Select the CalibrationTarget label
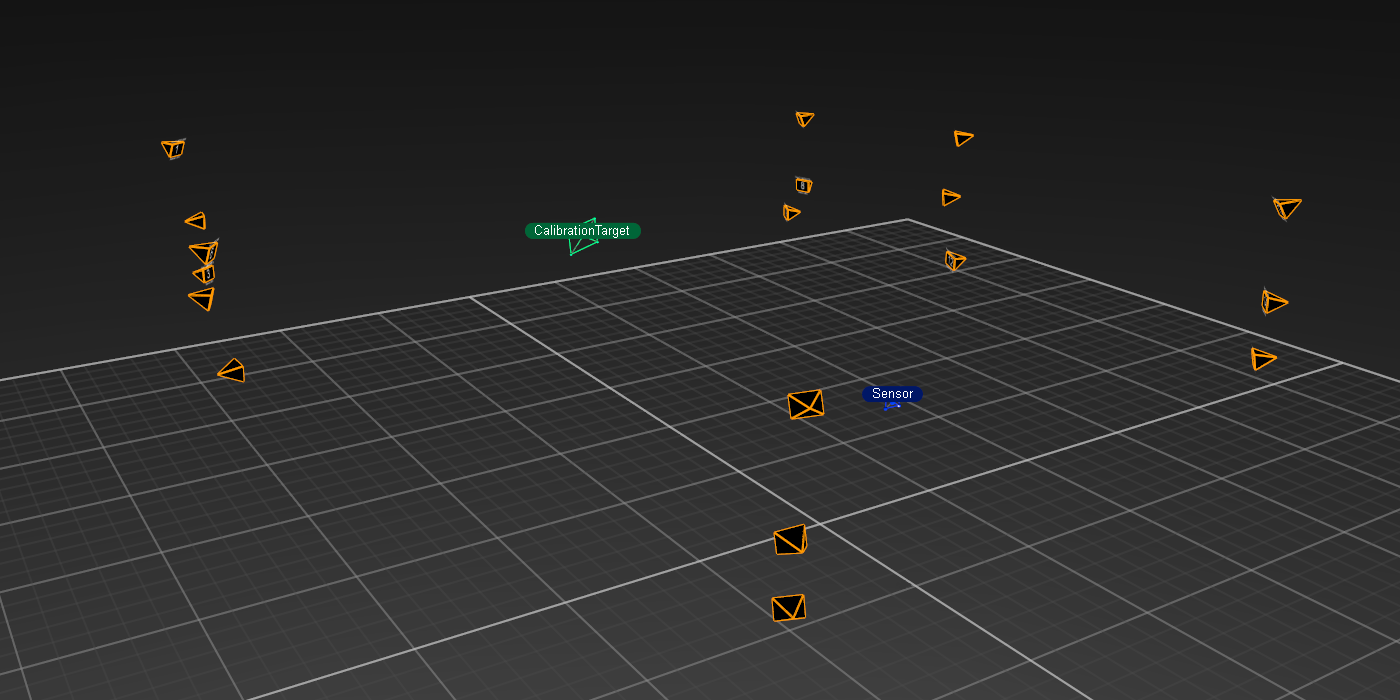The height and width of the screenshot is (700, 1400). click(582, 231)
